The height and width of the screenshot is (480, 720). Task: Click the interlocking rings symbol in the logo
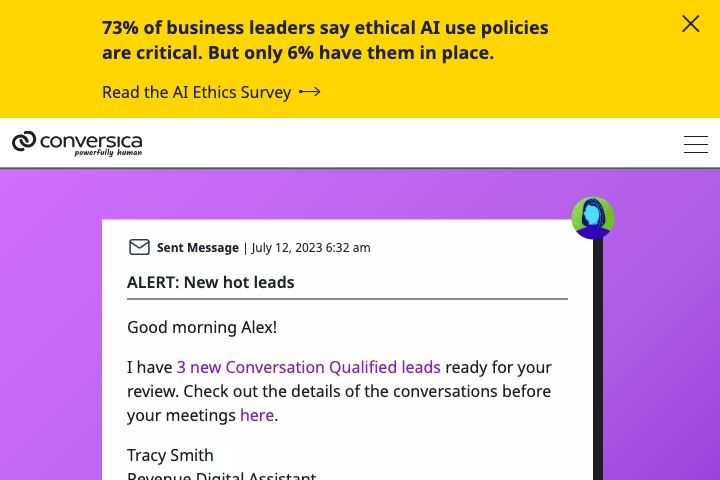(x=24, y=141)
